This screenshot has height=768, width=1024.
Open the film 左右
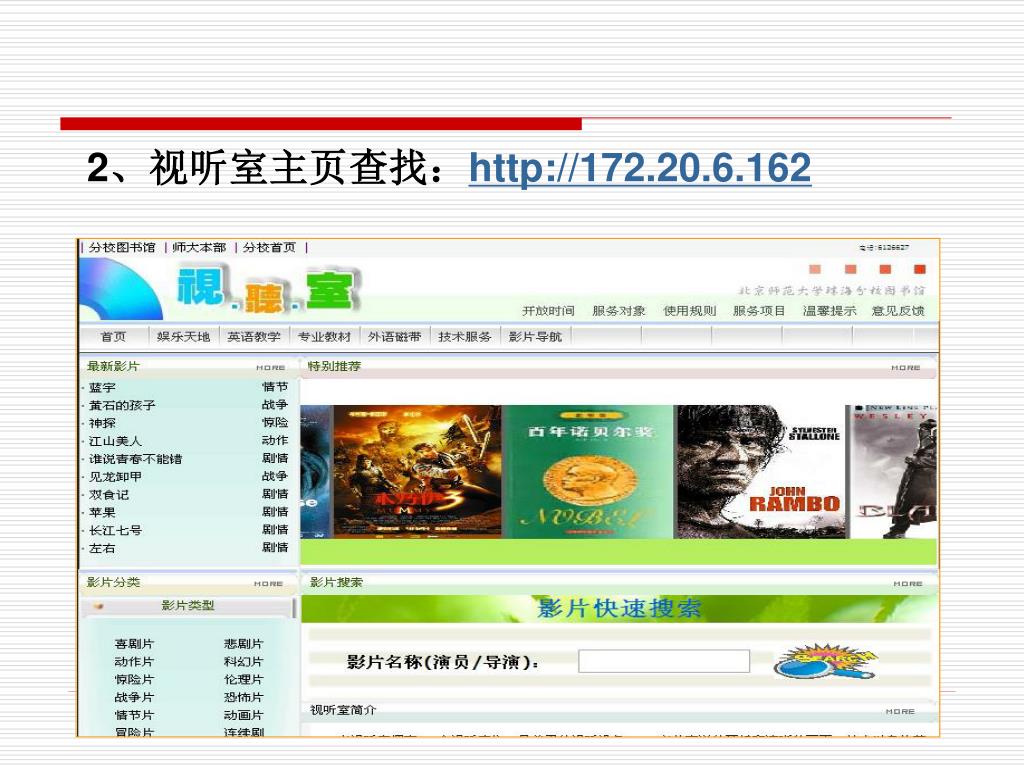102,548
